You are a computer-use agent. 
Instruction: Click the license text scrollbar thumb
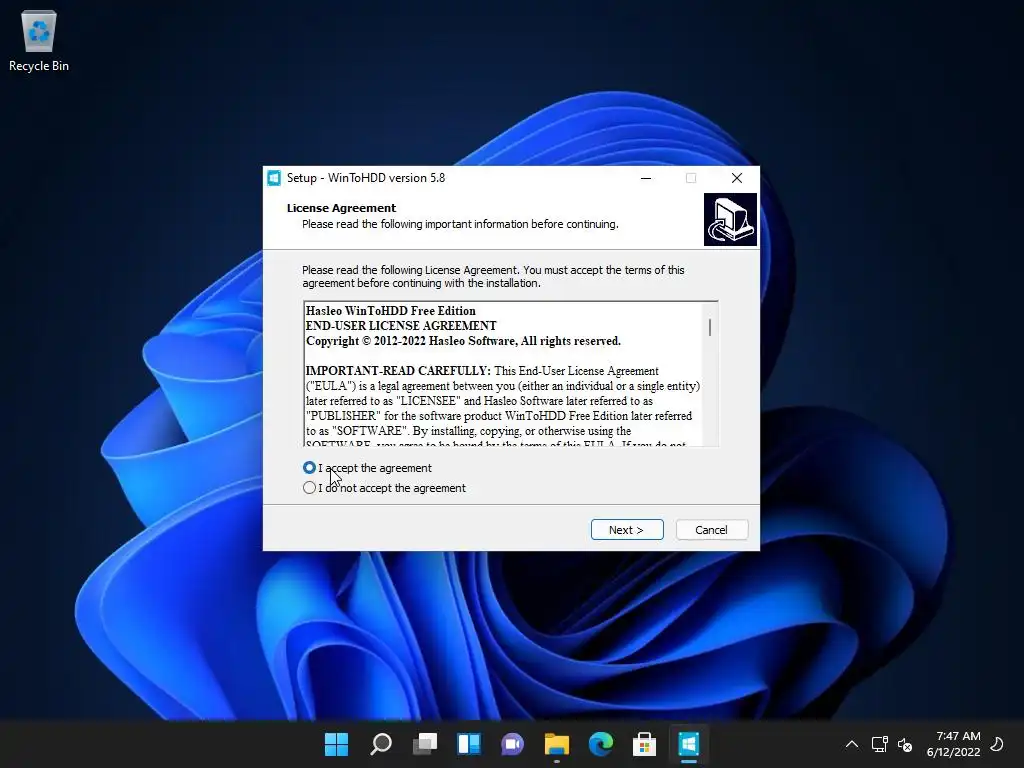click(710, 327)
